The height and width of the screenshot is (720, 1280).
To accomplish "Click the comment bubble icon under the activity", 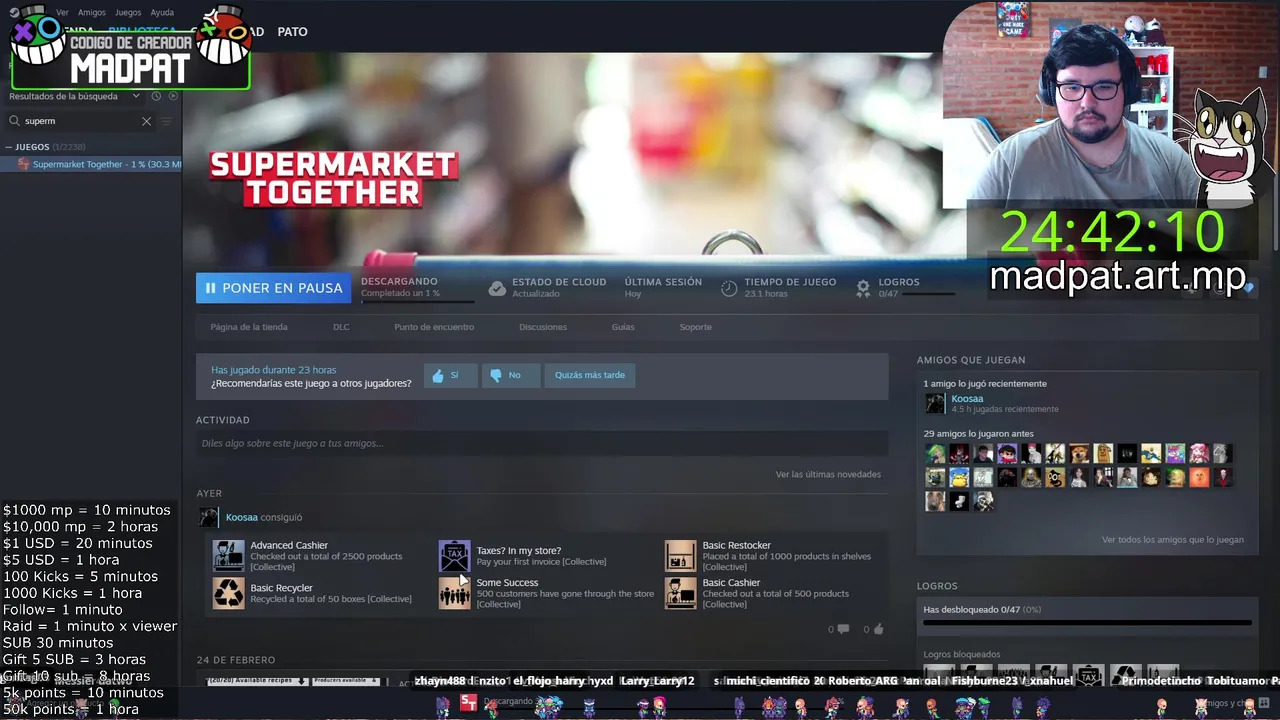I will pyautogui.click(x=843, y=629).
